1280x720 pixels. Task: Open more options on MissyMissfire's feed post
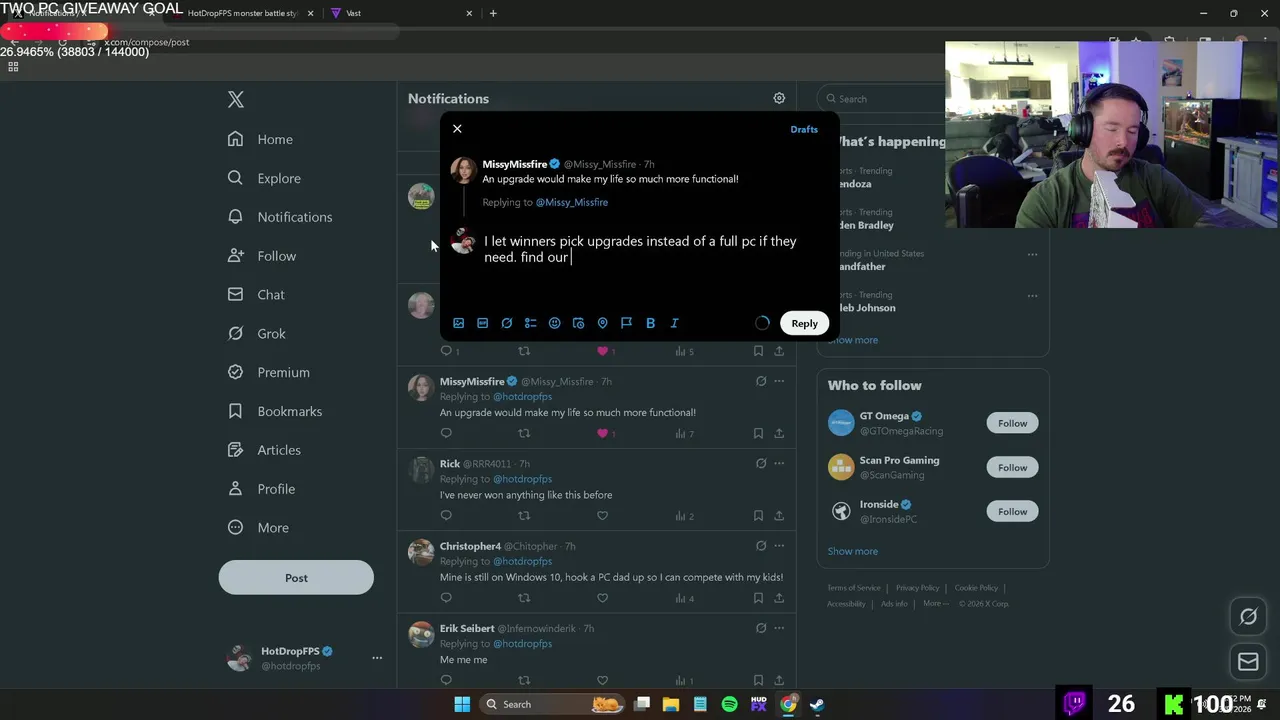(779, 381)
